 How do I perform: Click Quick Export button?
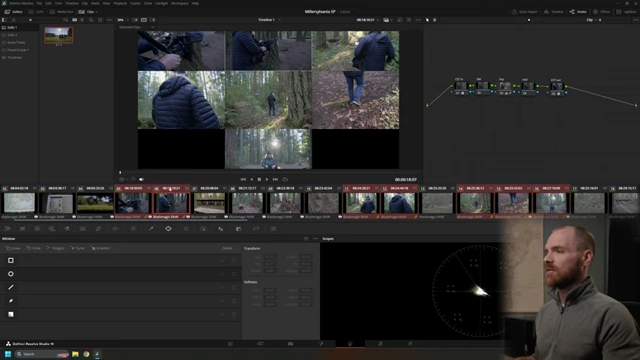pyautogui.click(x=525, y=12)
